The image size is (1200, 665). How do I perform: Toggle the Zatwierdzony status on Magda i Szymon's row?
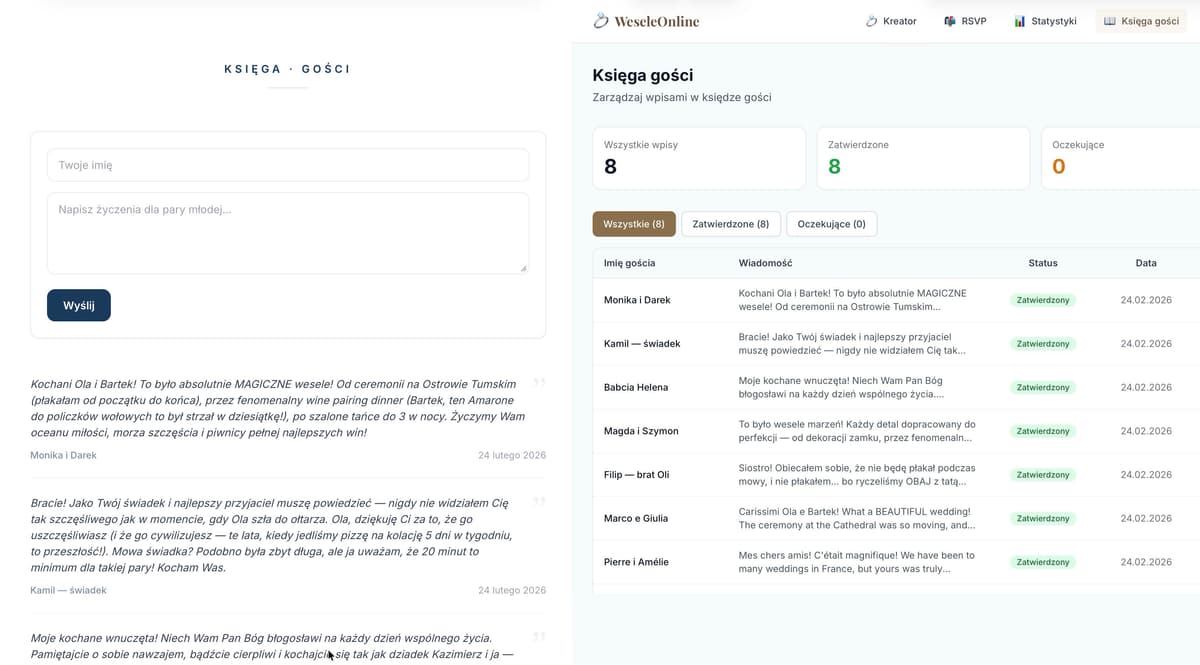tap(1043, 431)
